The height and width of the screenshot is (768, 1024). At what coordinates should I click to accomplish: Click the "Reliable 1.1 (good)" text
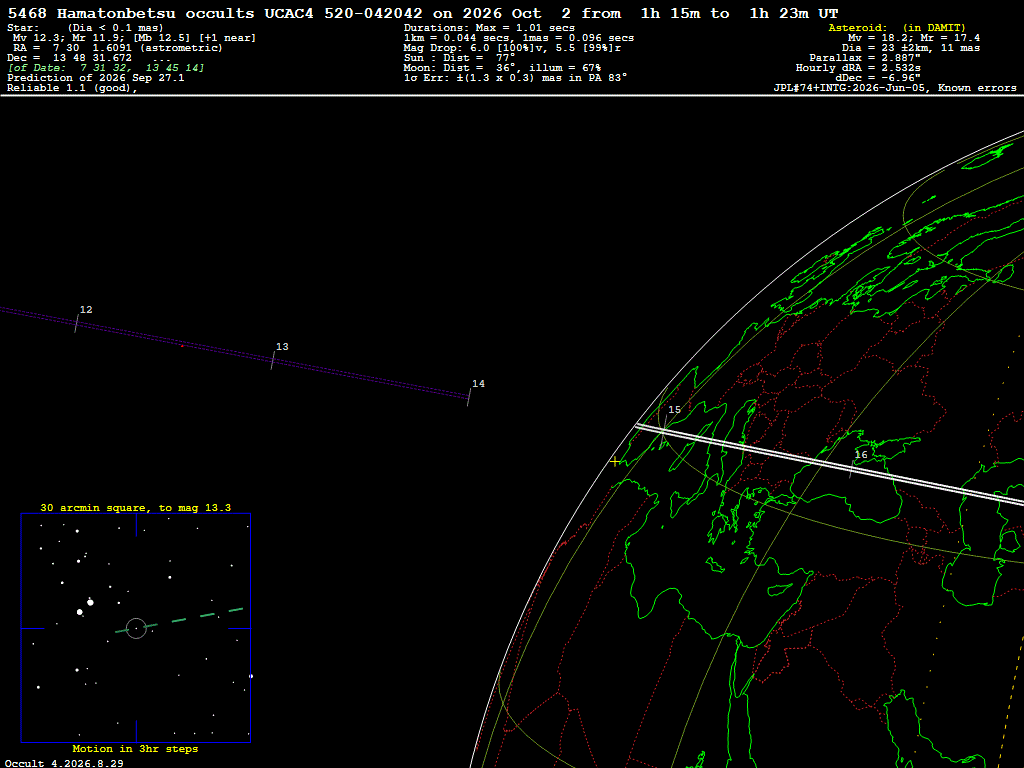(x=72, y=88)
